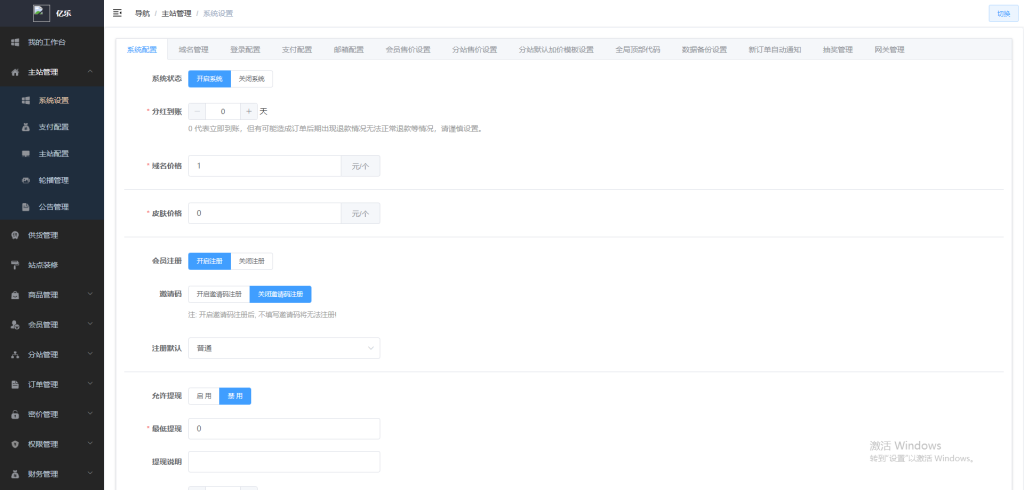Viewport: 1024px width, 490px height.
Task: Expand the 分站管理 menu chevron
Action: (x=90, y=354)
